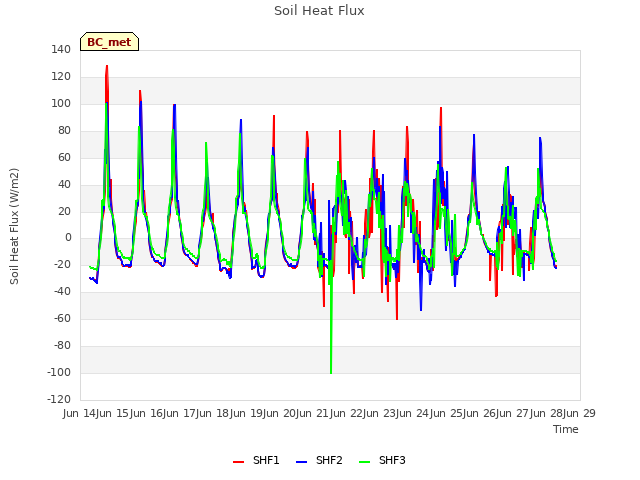
Task: Click the Jun 17 x-axis tick label
Action: (x=180, y=413)
